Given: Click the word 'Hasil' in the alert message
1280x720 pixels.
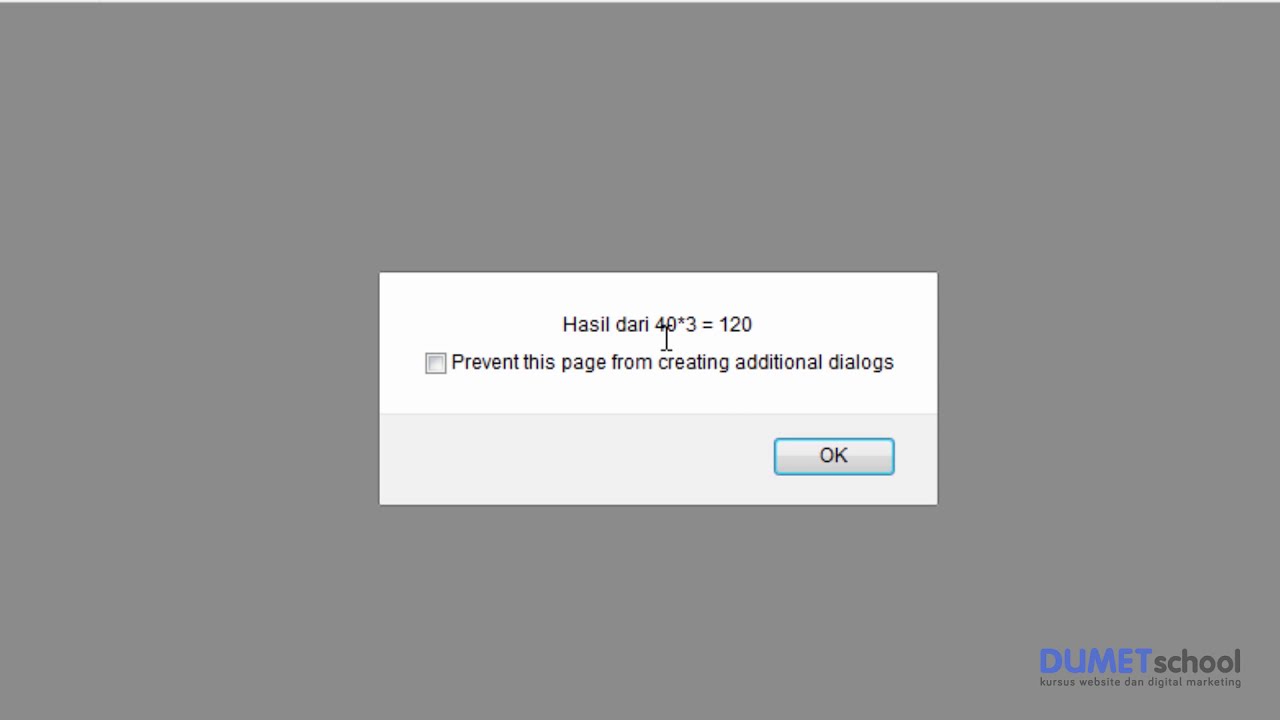Looking at the screenshot, I should [x=586, y=324].
